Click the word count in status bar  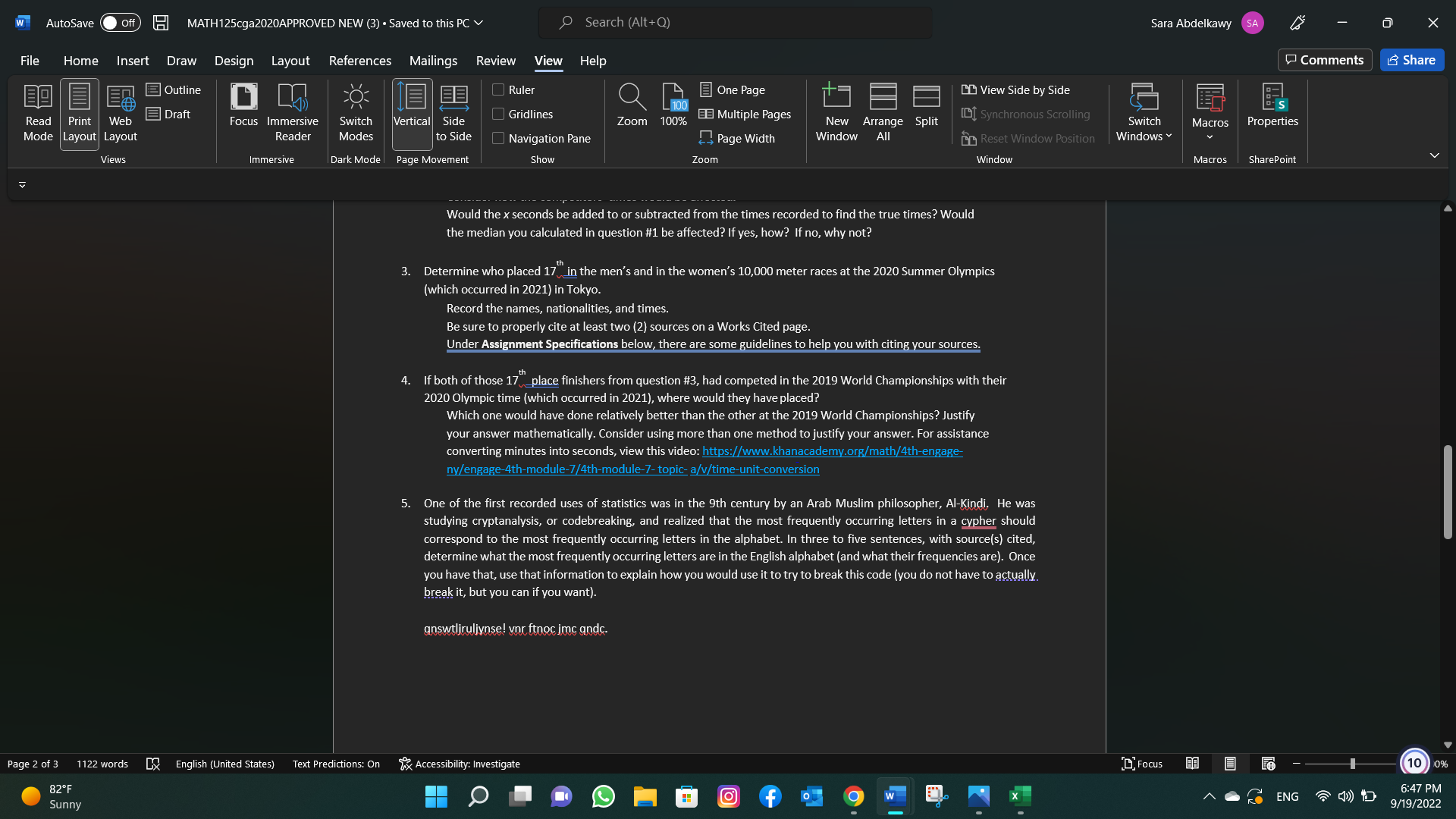click(x=102, y=764)
